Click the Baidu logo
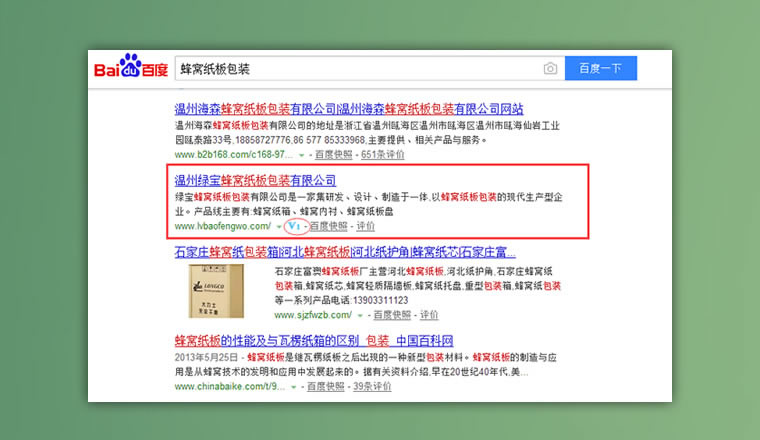760x440 pixels. coord(131,65)
